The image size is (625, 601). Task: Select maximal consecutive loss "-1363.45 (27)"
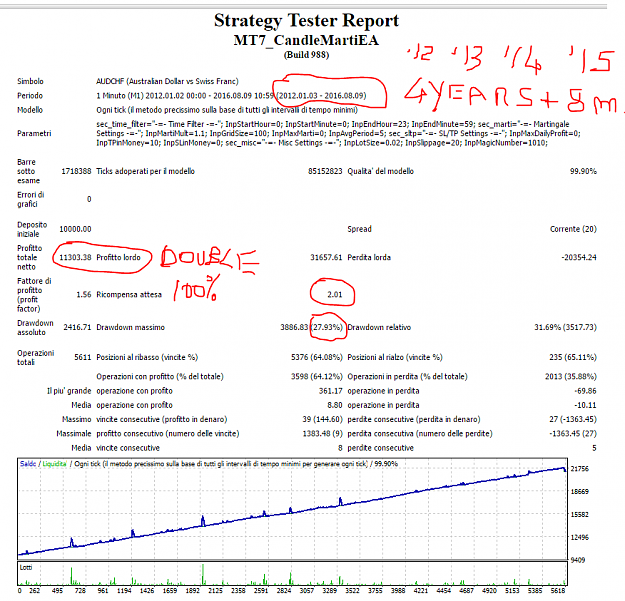click(x=573, y=434)
